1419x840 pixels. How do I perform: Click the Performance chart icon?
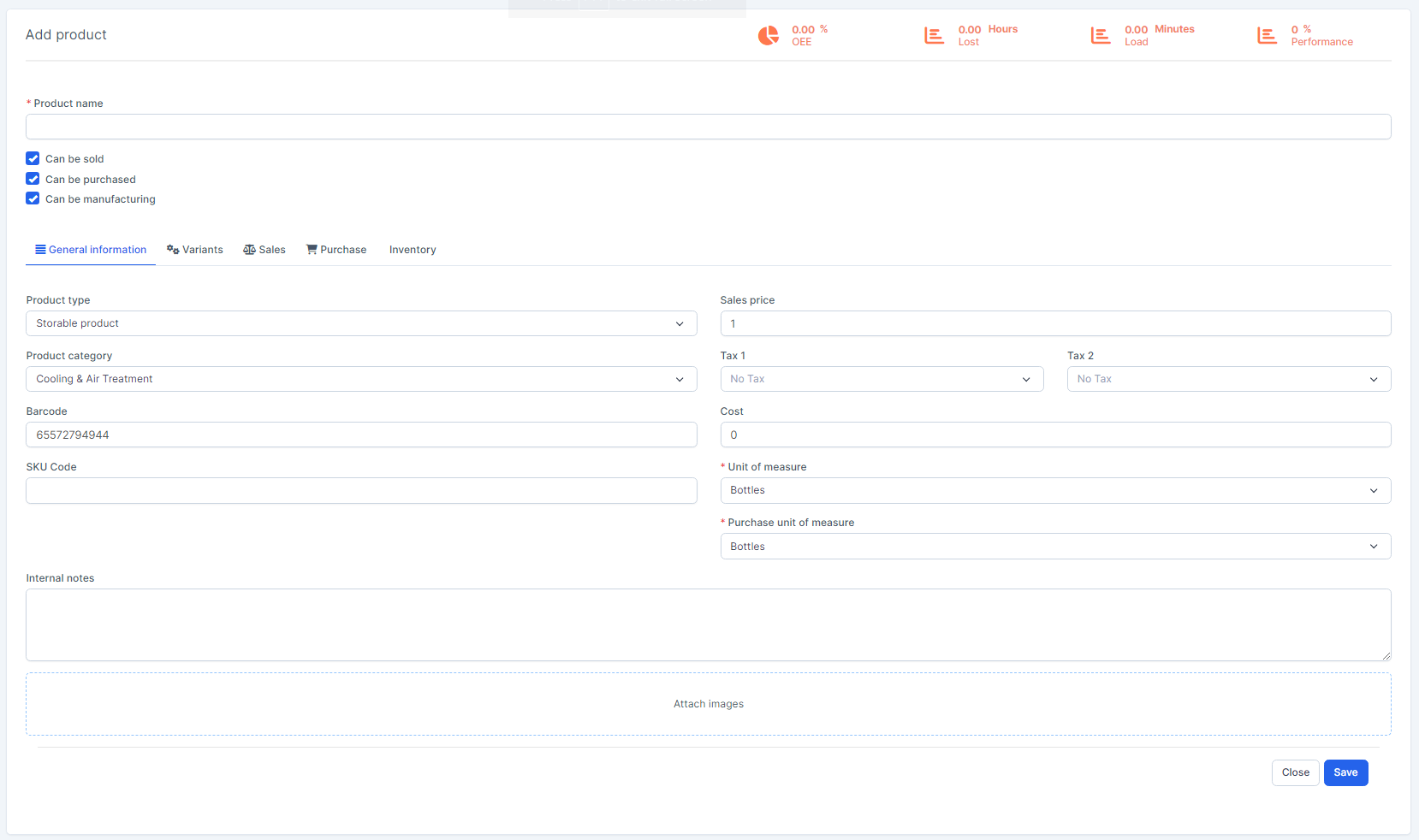(1267, 35)
